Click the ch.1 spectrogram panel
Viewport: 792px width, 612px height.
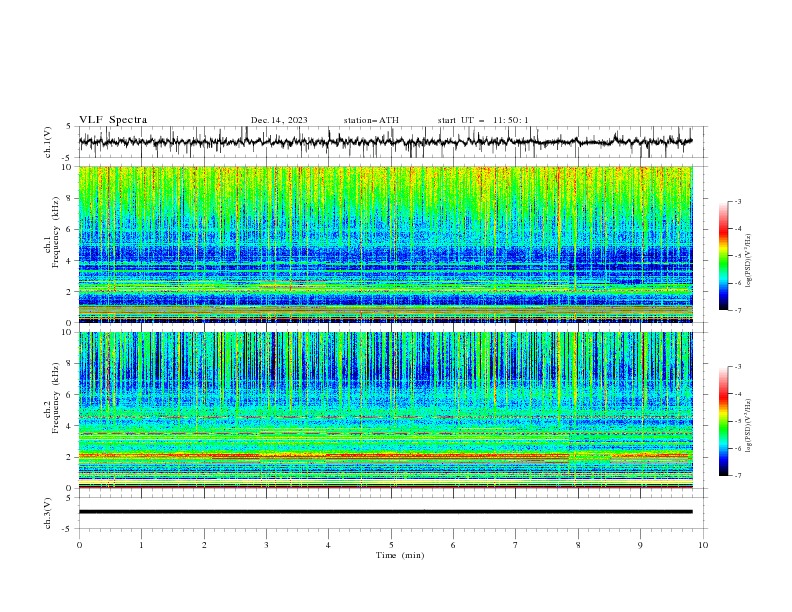coord(385,244)
